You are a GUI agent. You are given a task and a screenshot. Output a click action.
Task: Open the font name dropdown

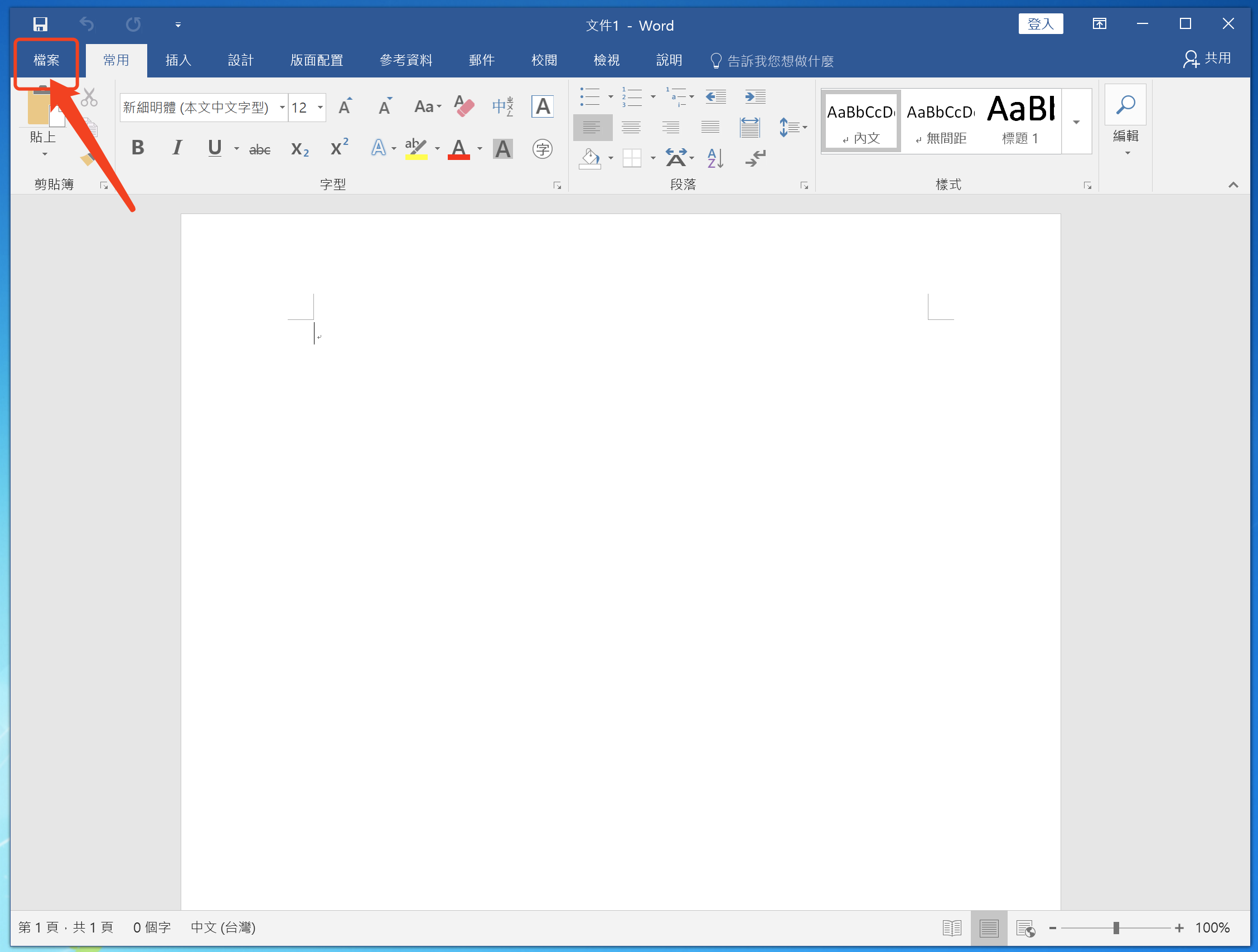pos(282,107)
